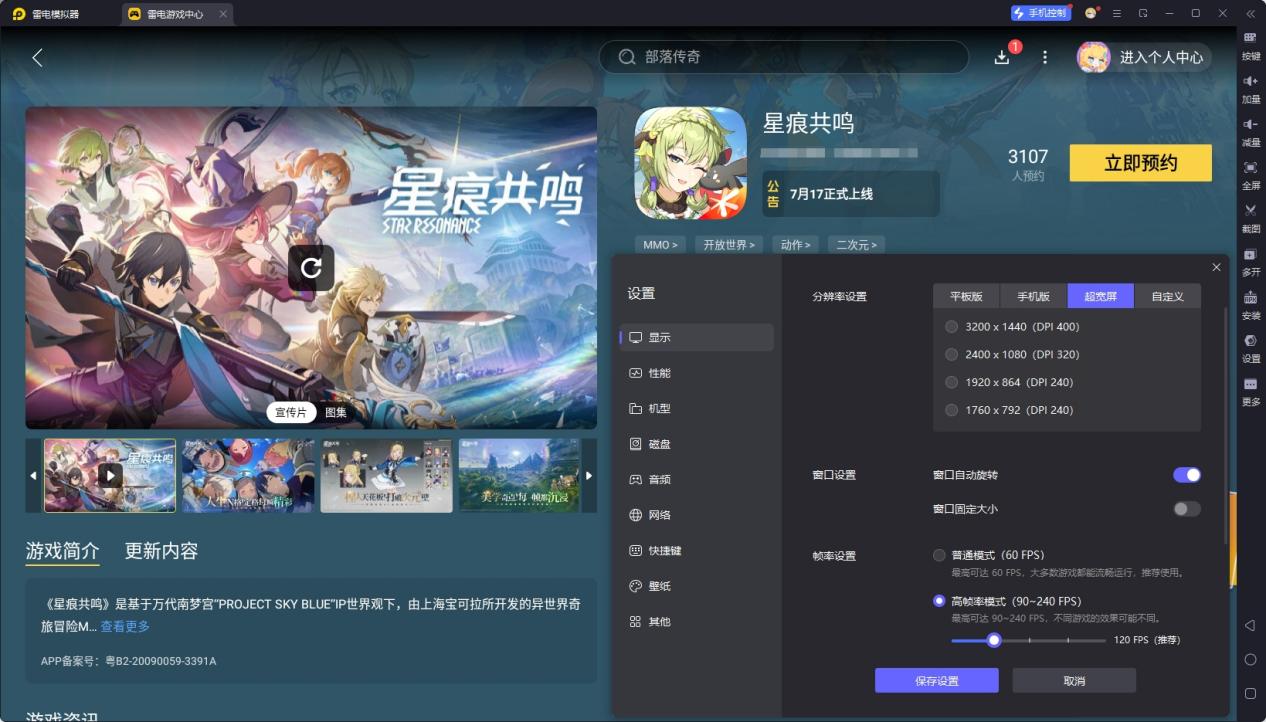This screenshot has width=1266, height=722.
Task: Switch to 超宽屏 resolution tab
Action: click(1101, 297)
